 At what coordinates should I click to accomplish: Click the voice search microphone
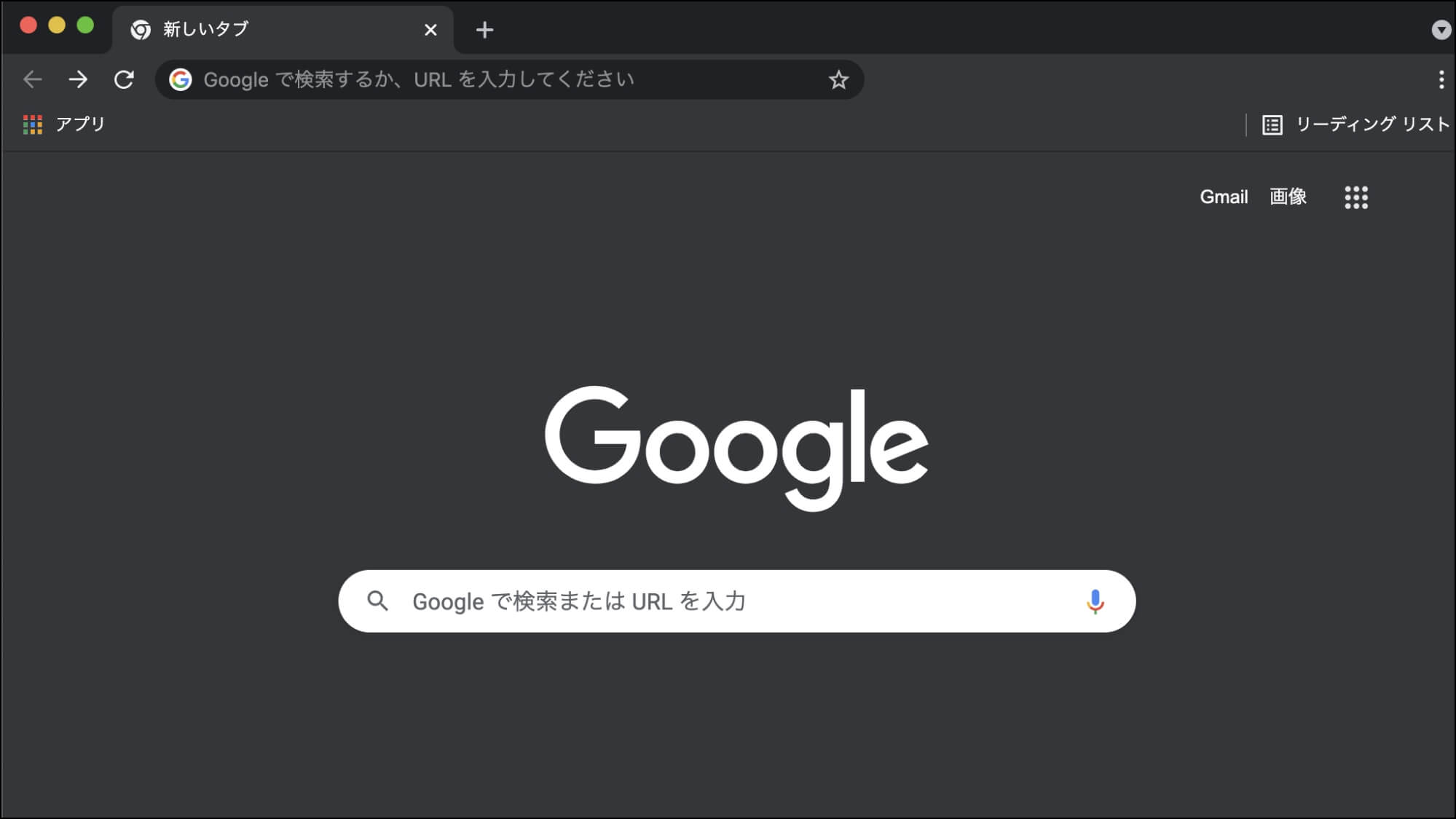click(1095, 601)
